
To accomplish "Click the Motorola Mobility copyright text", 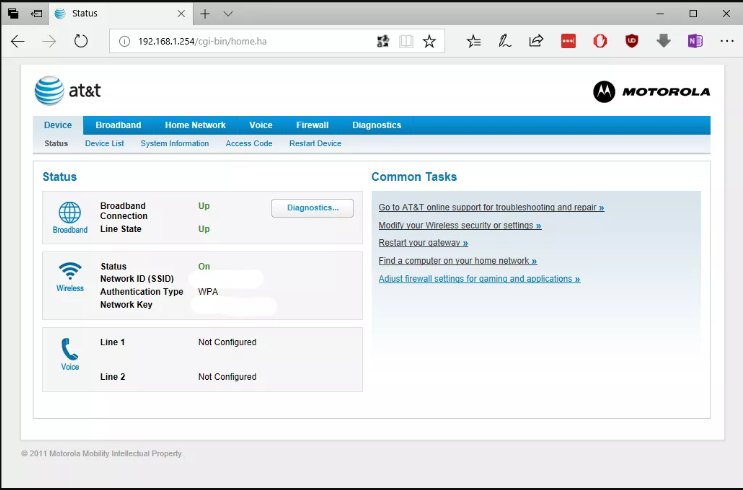I will tap(101, 454).
